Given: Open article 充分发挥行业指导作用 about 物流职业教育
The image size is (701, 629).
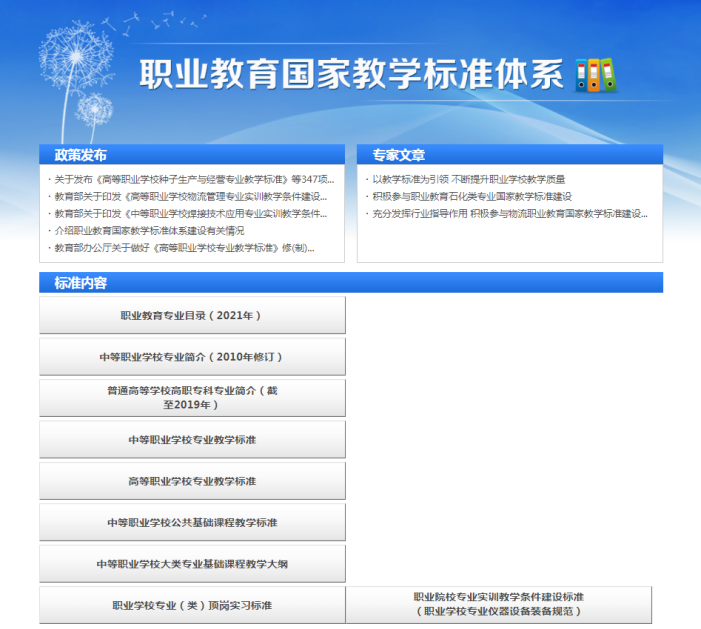Looking at the screenshot, I should [509, 213].
